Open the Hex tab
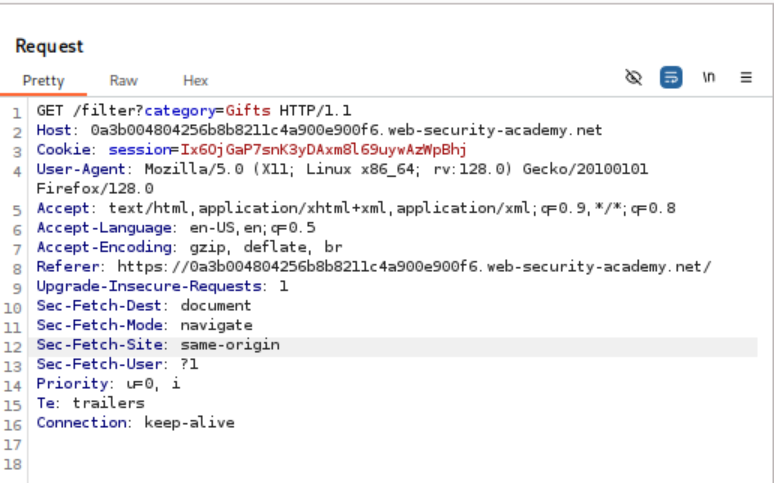This screenshot has width=774, height=483. [x=196, y=80]
